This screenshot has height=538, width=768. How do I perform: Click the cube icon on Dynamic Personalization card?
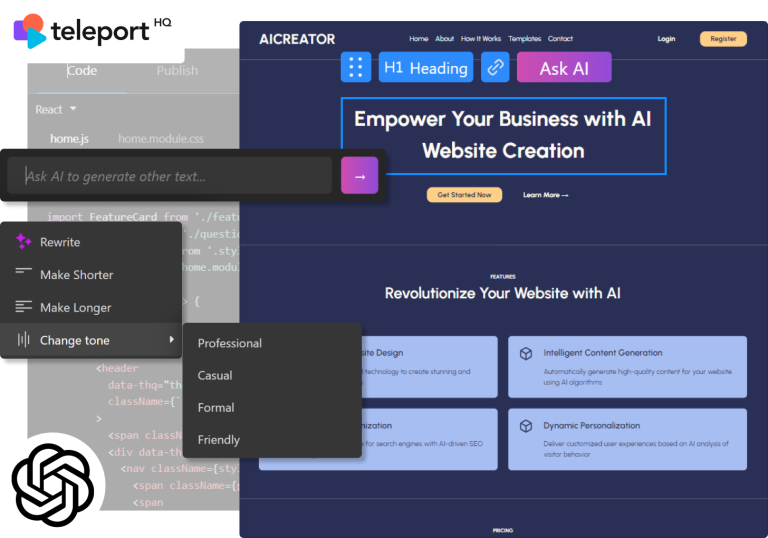coord(526,426)
